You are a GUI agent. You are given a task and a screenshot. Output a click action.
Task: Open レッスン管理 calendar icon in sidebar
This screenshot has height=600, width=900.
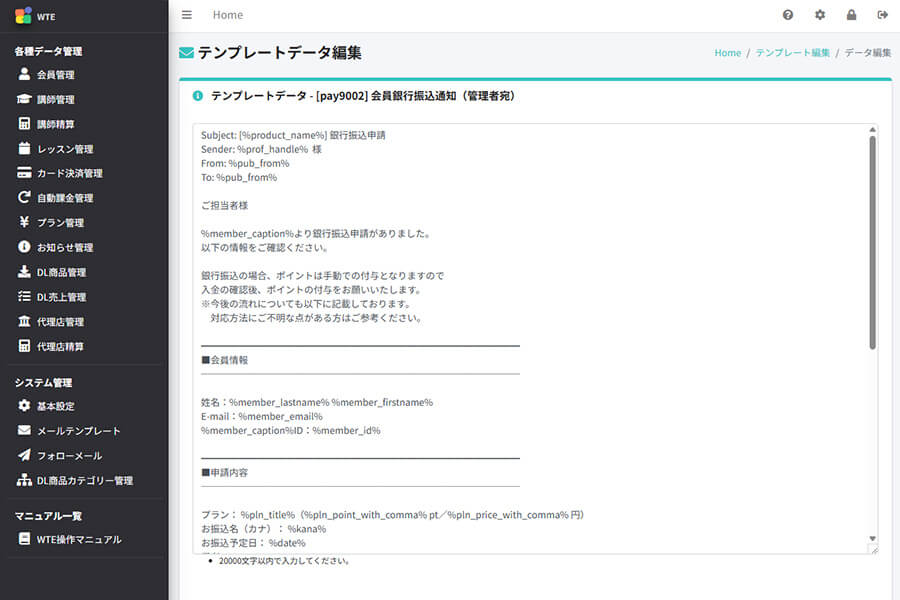24,148
